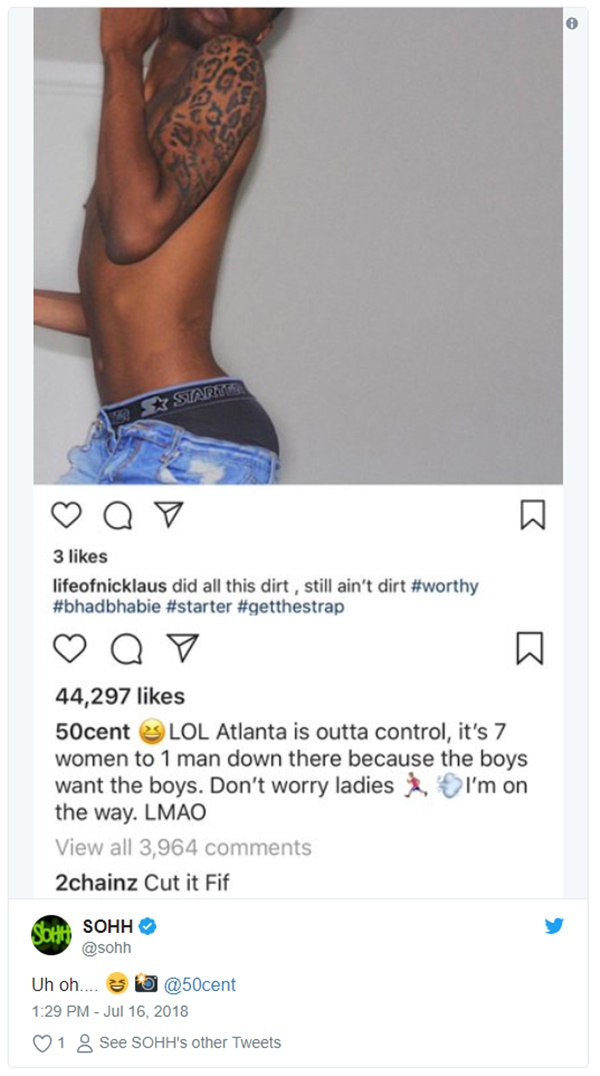600x1076 pixels.
Task: Open the #worthy hashtag
Action: coord(444,586)
